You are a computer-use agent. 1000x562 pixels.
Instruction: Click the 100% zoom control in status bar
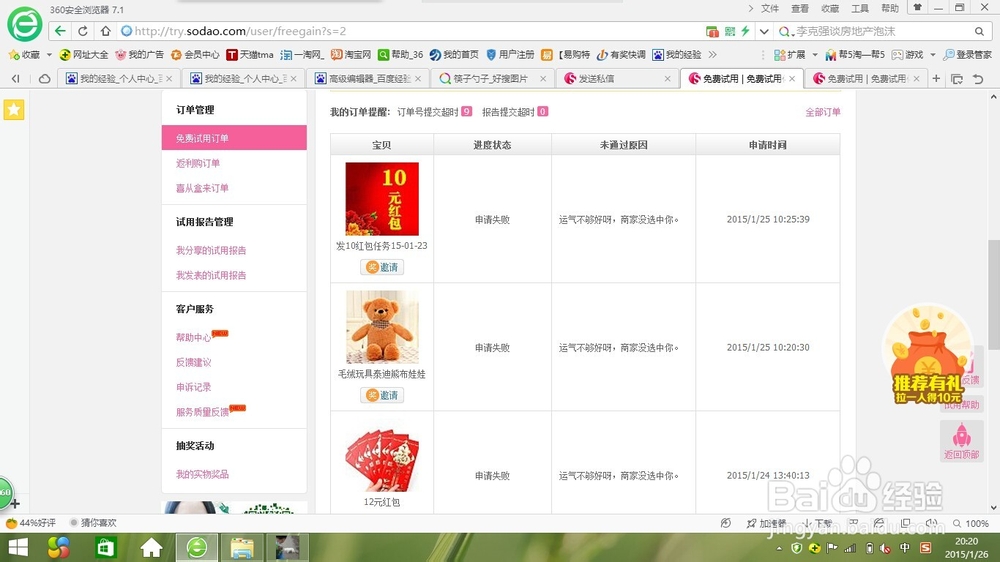click(971, 523)
